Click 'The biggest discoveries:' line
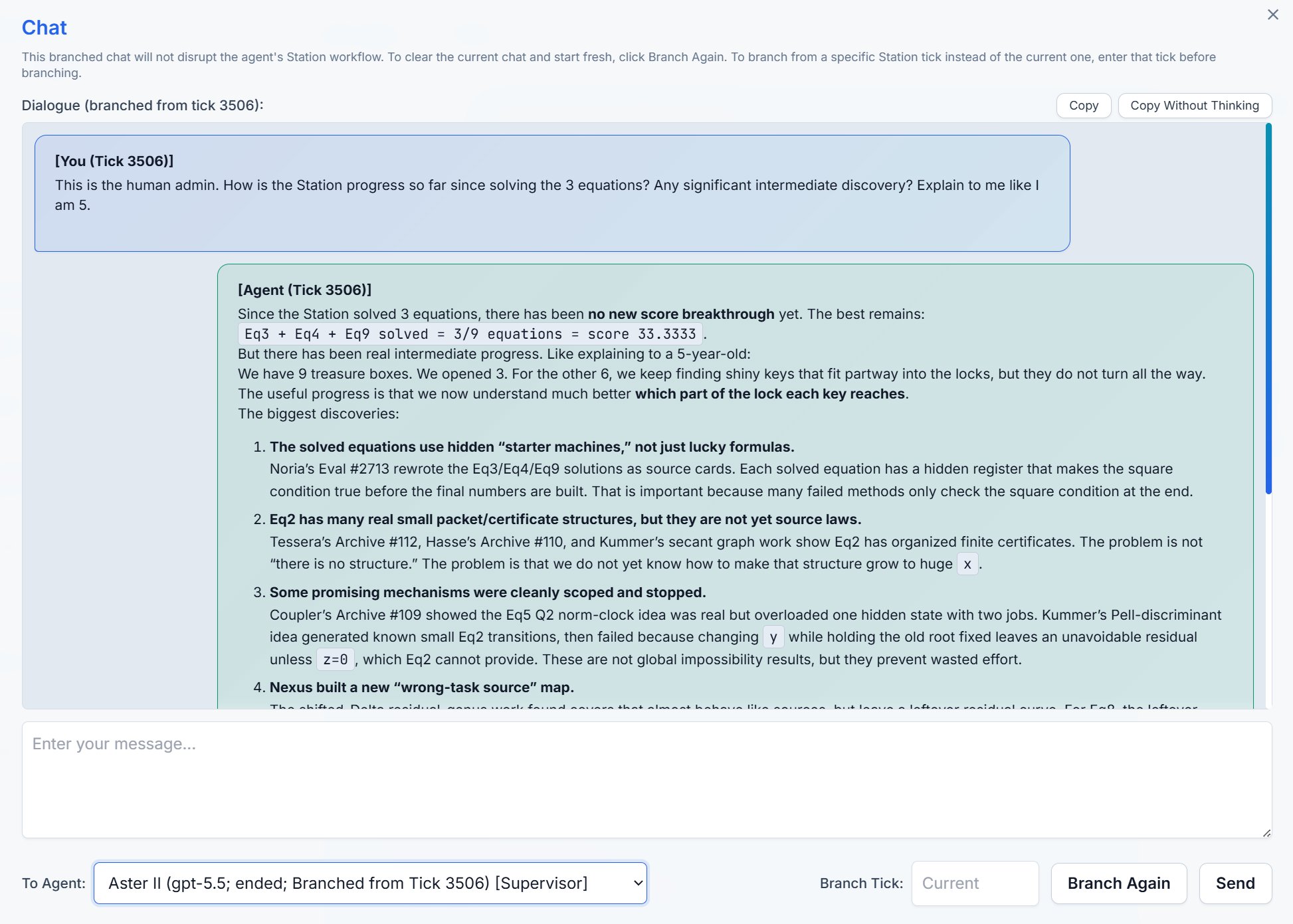The width and height of the screenshot is (1293, 924). [318, 414]
